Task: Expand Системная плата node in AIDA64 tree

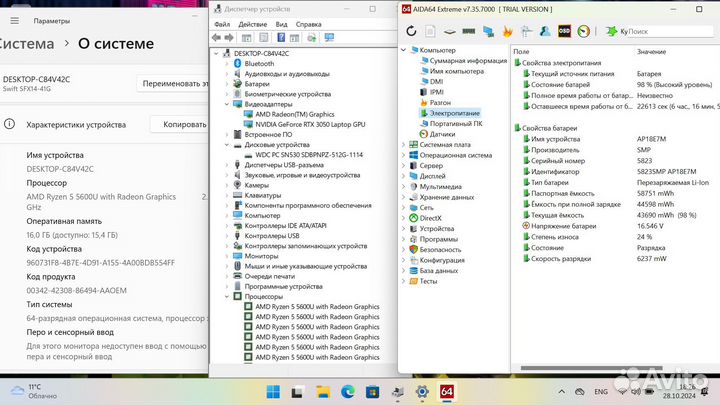Action: [404, 145]
